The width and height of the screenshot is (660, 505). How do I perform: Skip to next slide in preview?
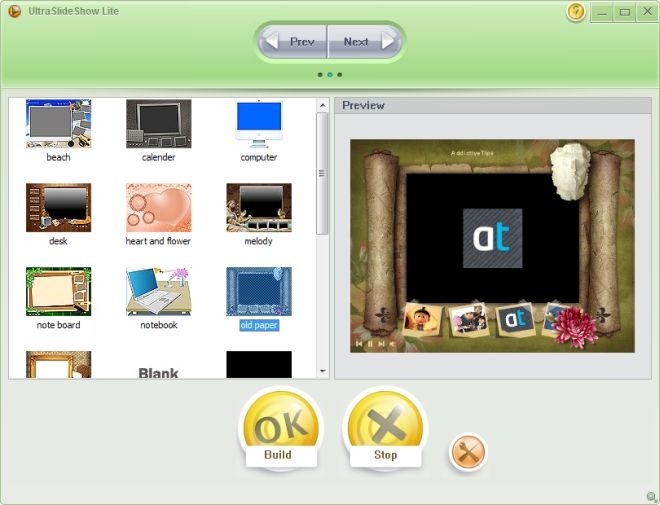381,344
